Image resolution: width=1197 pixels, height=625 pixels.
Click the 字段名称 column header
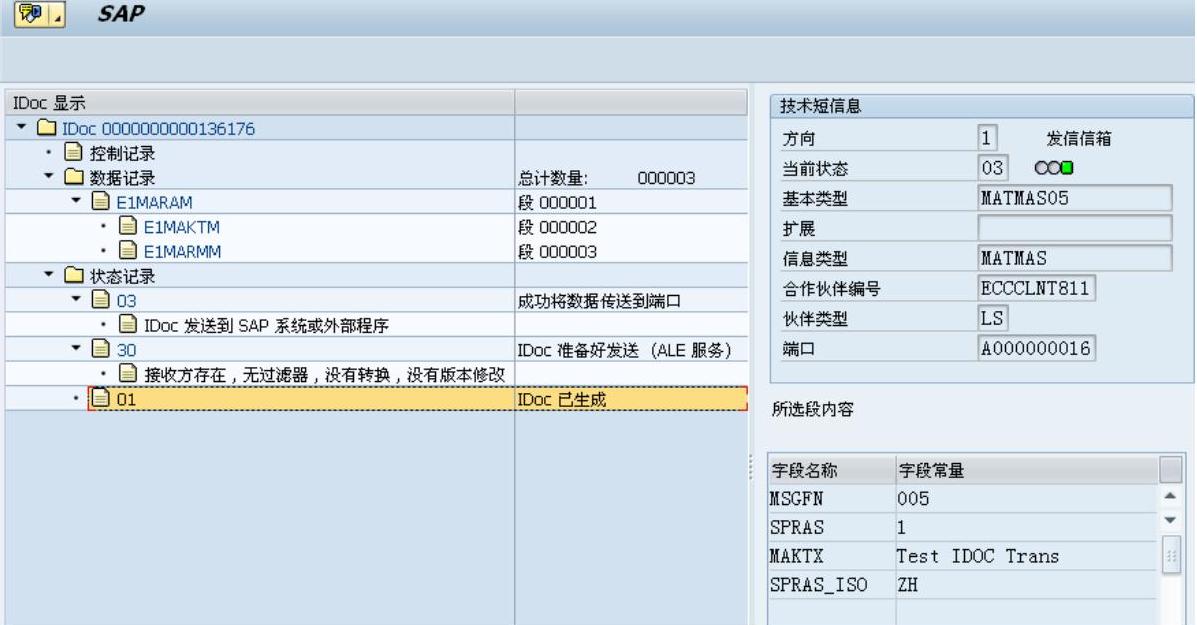click(831, 470)
